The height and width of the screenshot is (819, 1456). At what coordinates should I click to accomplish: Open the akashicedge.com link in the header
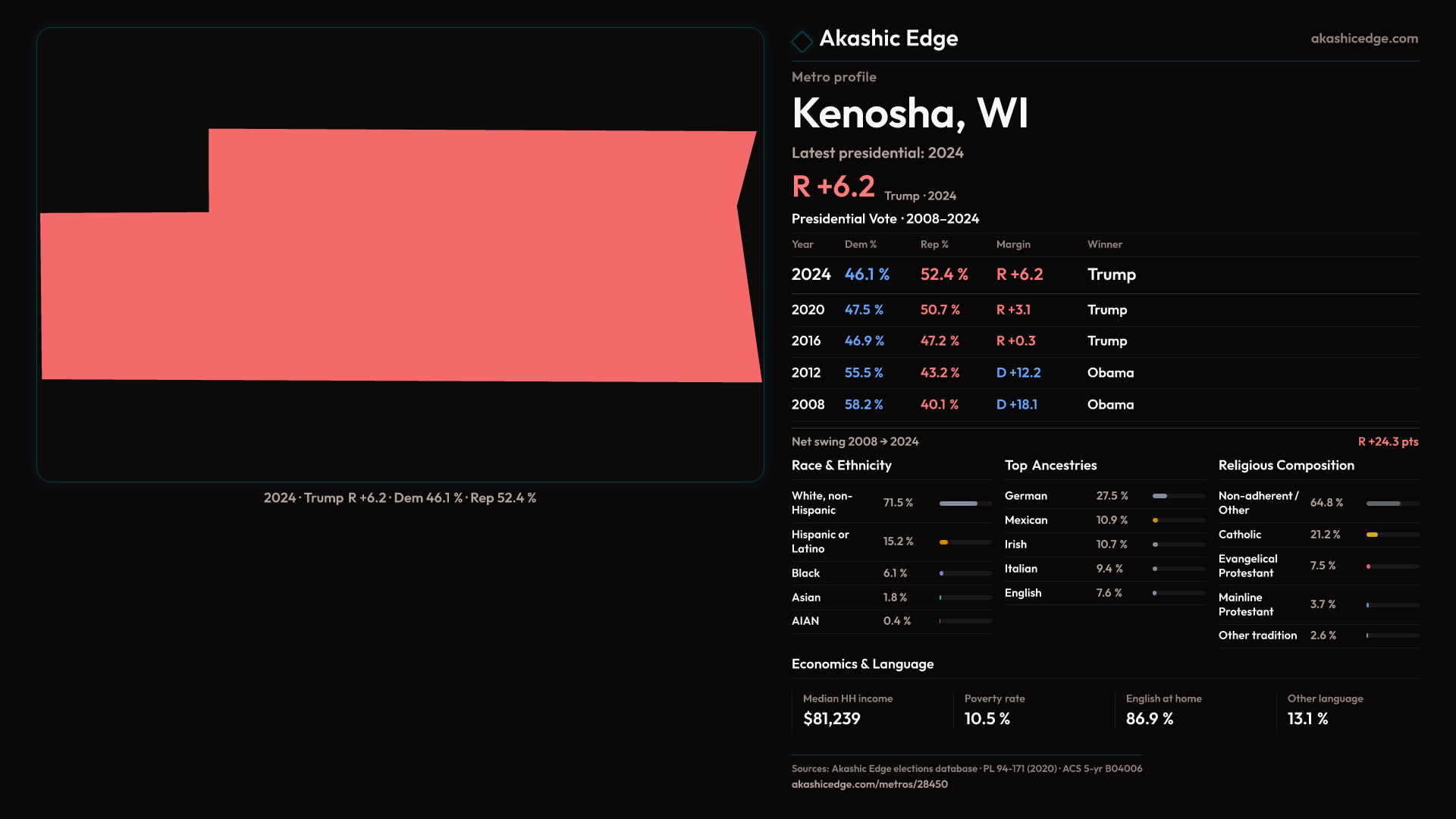[x=1363, y=39]
